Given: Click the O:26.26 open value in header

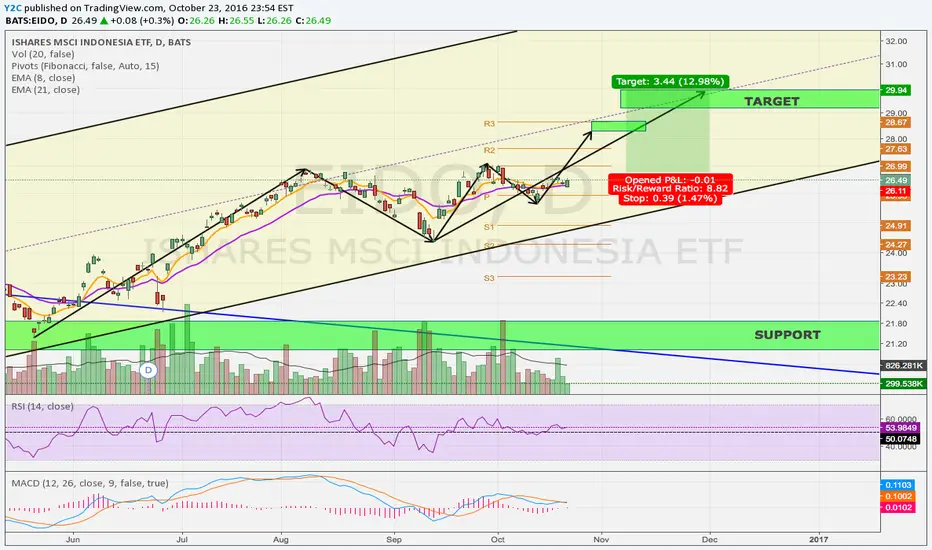Looking at the screenshot, I should (x=194, y=21).
